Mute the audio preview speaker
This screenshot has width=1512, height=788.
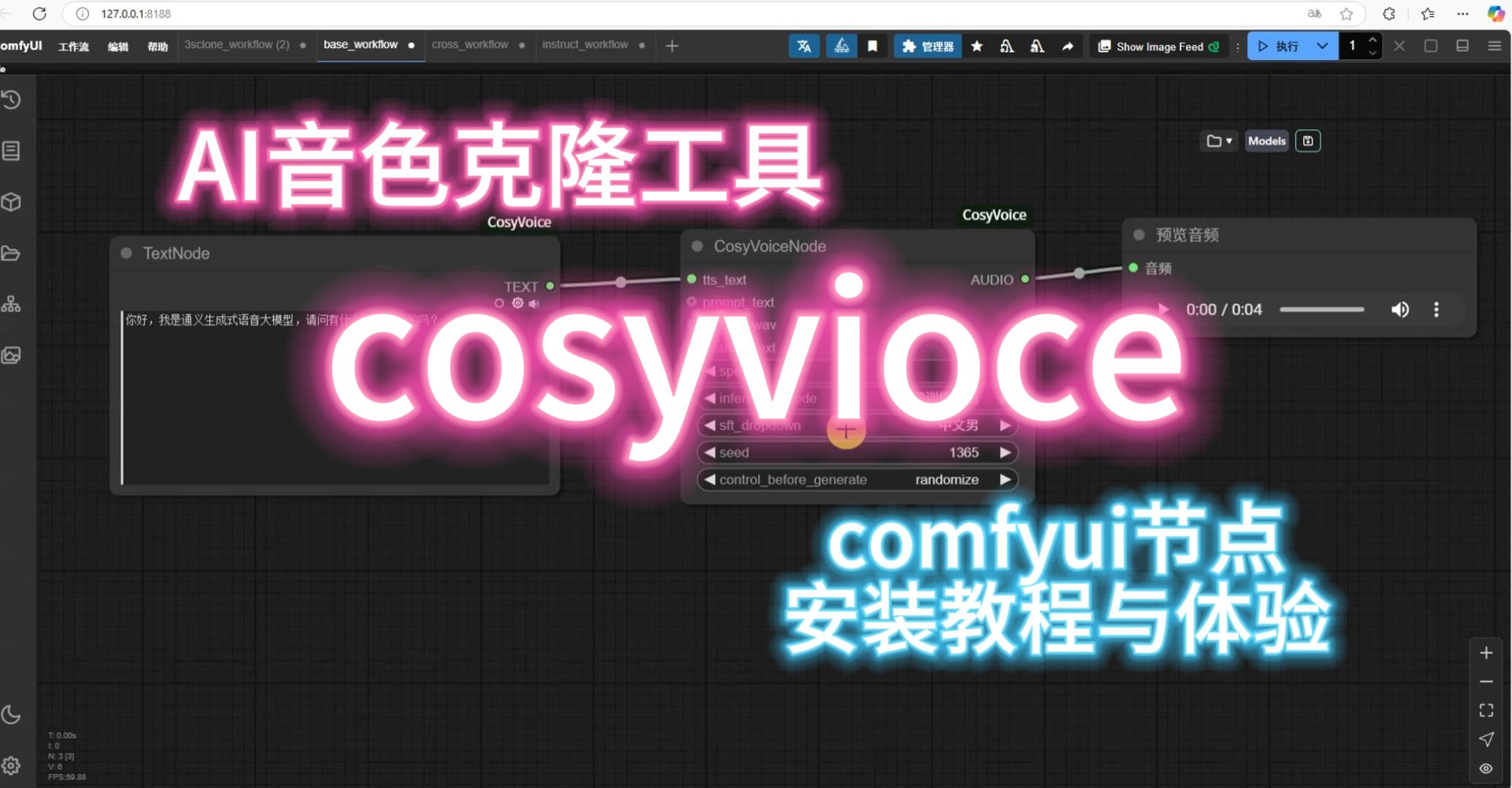(x=1400, y=309)
